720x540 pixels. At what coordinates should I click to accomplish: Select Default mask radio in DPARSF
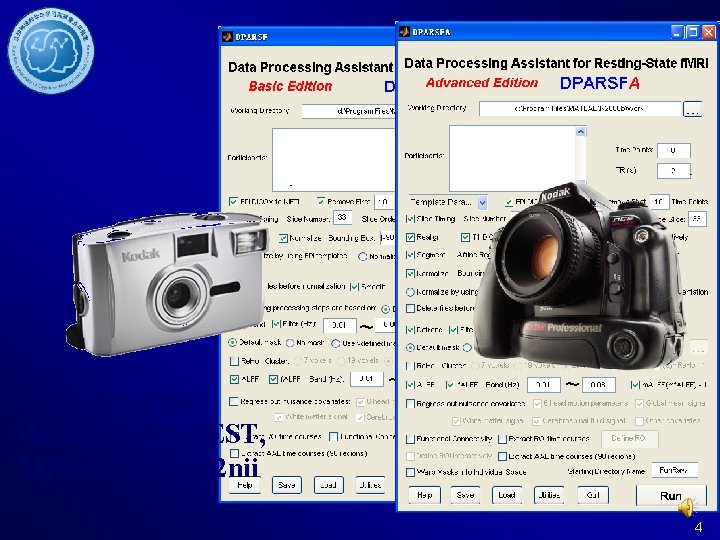pos(232,343)
